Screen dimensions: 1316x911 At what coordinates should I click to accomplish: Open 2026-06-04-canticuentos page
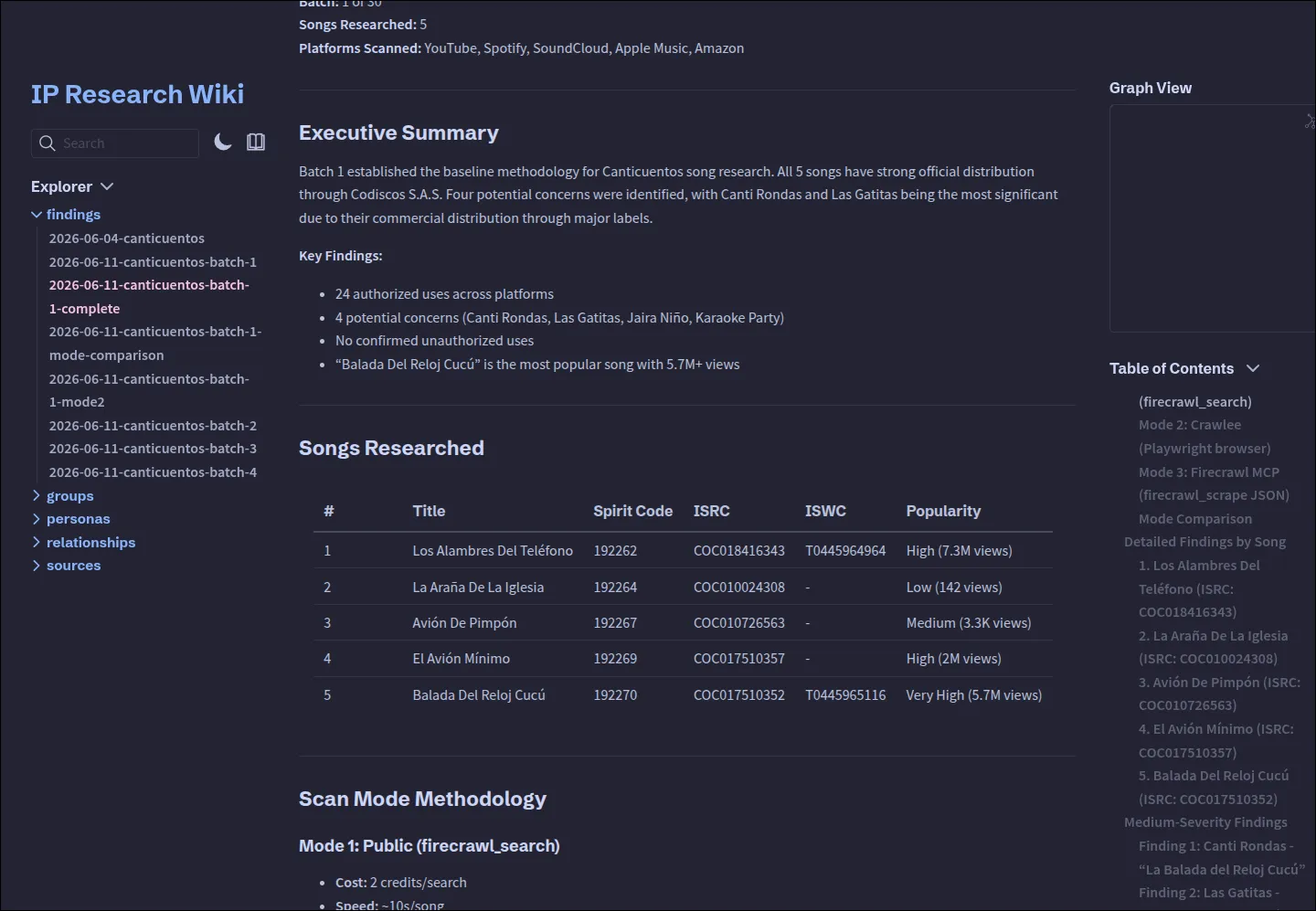pyautogui.click(x=127, y=238)
